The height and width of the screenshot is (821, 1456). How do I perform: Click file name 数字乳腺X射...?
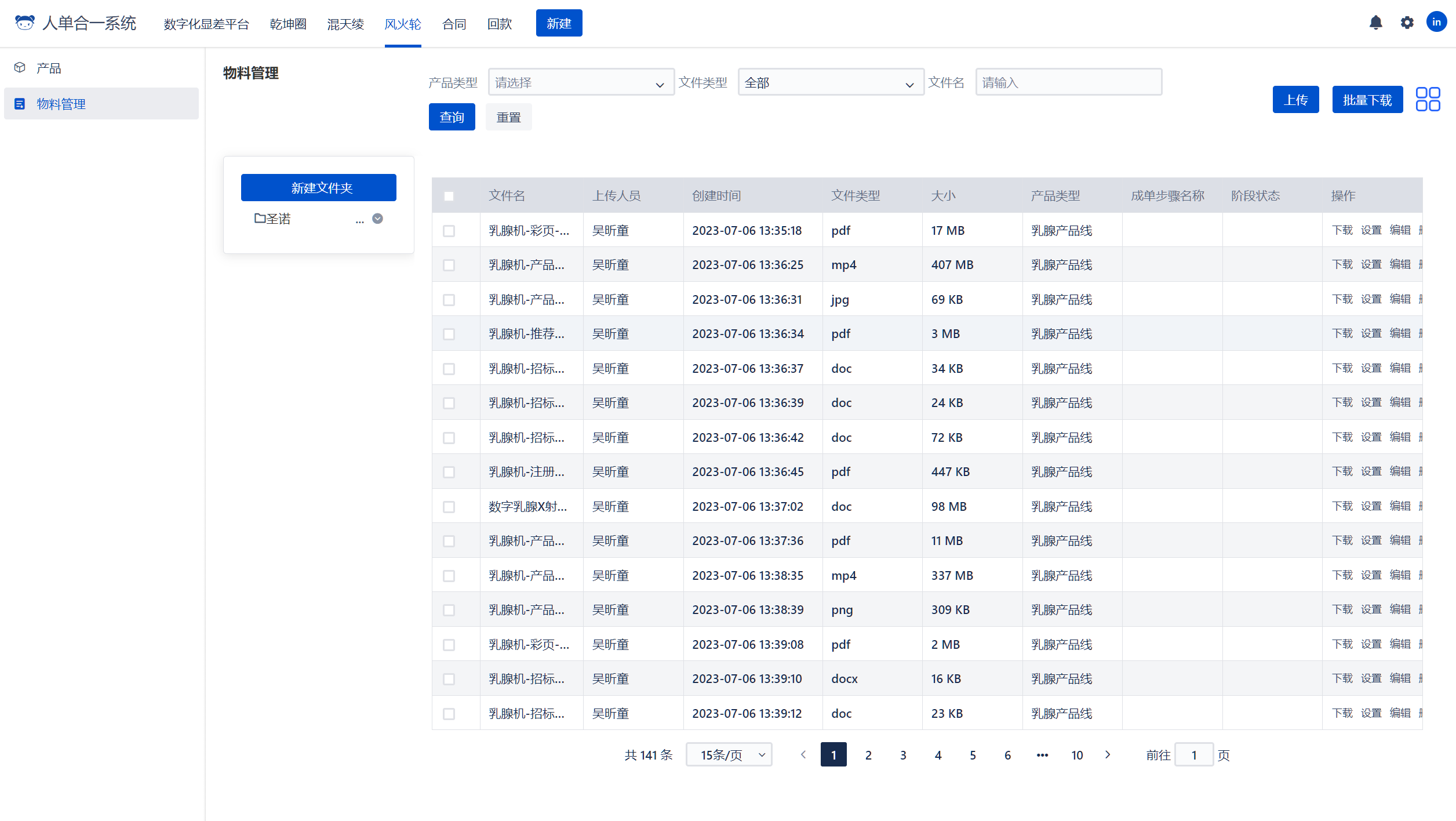point(527,507)
